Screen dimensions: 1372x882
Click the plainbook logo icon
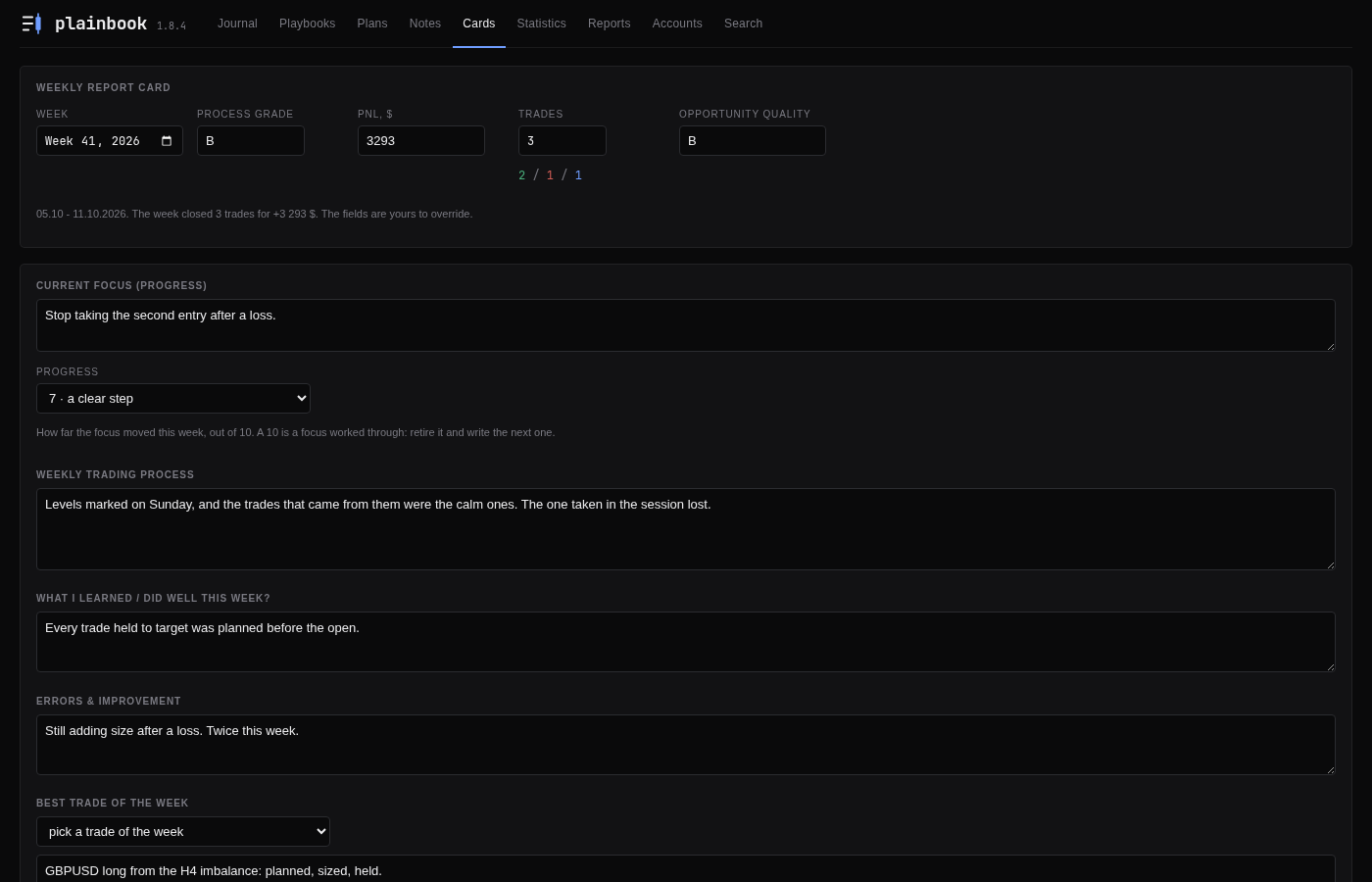tap(31, 24)
